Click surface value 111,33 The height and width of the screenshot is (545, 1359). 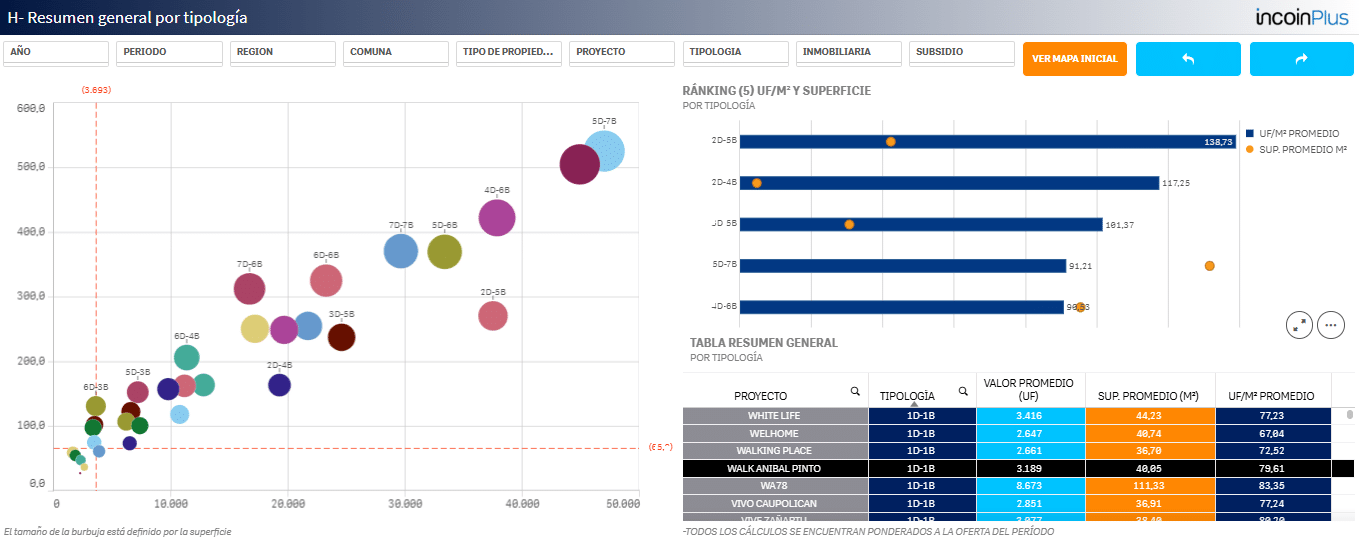(x=1149, y=485)
